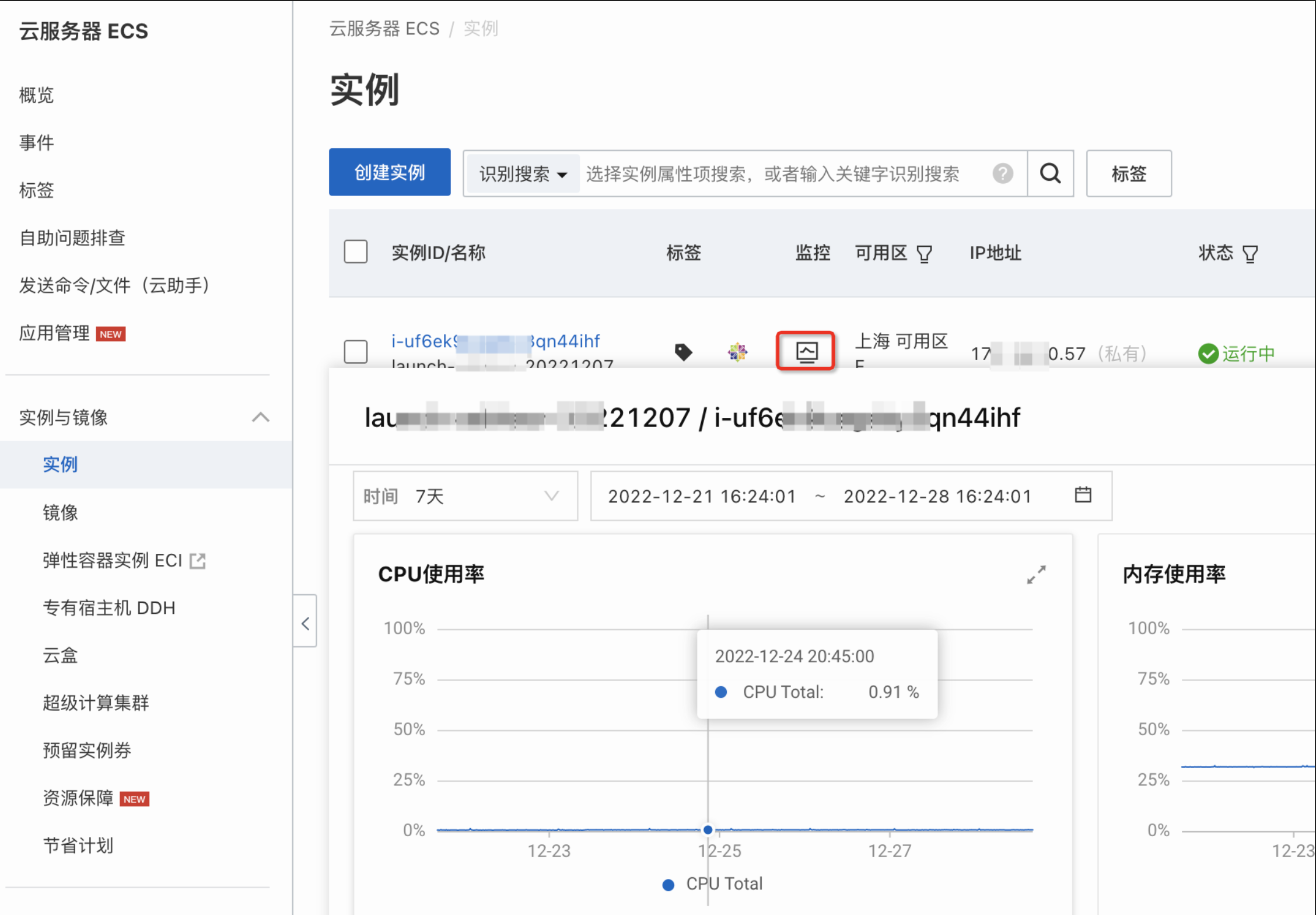Click the magnifier search icon button
1316x915 pixels.
(x=1050, y=173)
